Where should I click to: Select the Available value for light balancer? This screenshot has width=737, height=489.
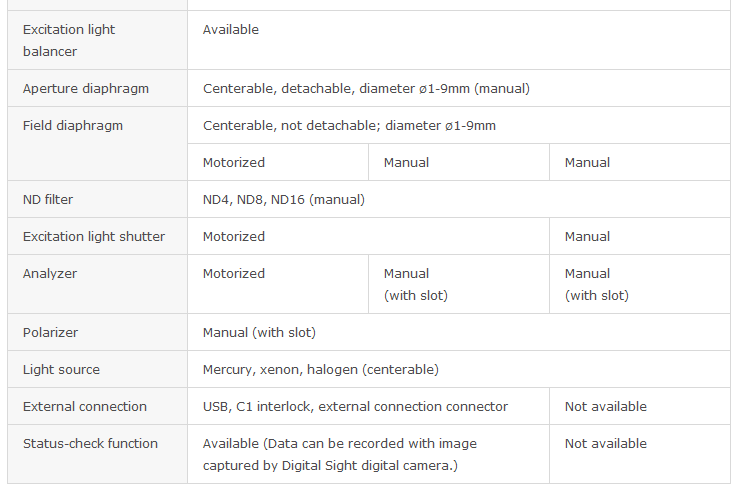(x=230, y=30)
